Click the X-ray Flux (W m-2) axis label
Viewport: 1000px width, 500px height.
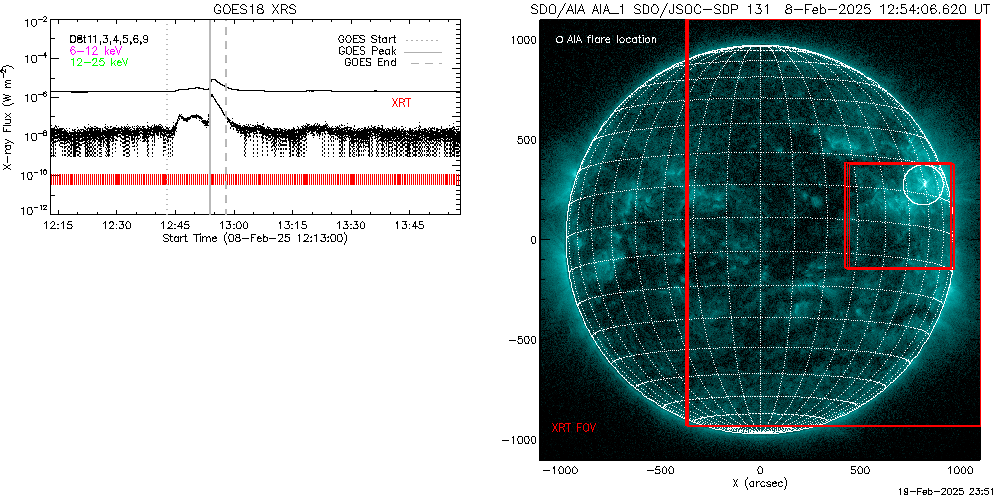click(6, 117)
